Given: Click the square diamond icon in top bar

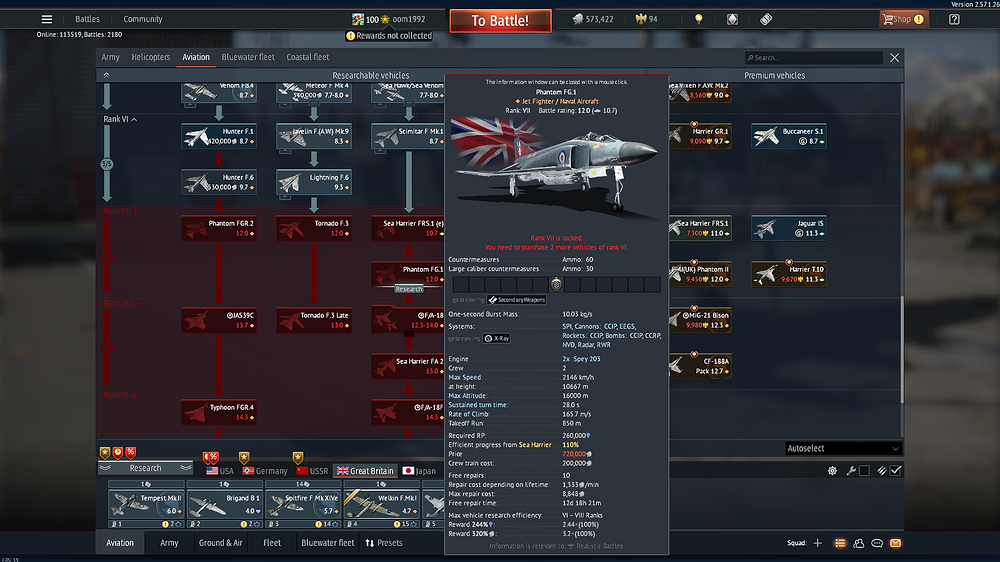Looking at the screenshot, I should (x=732, y=19).
